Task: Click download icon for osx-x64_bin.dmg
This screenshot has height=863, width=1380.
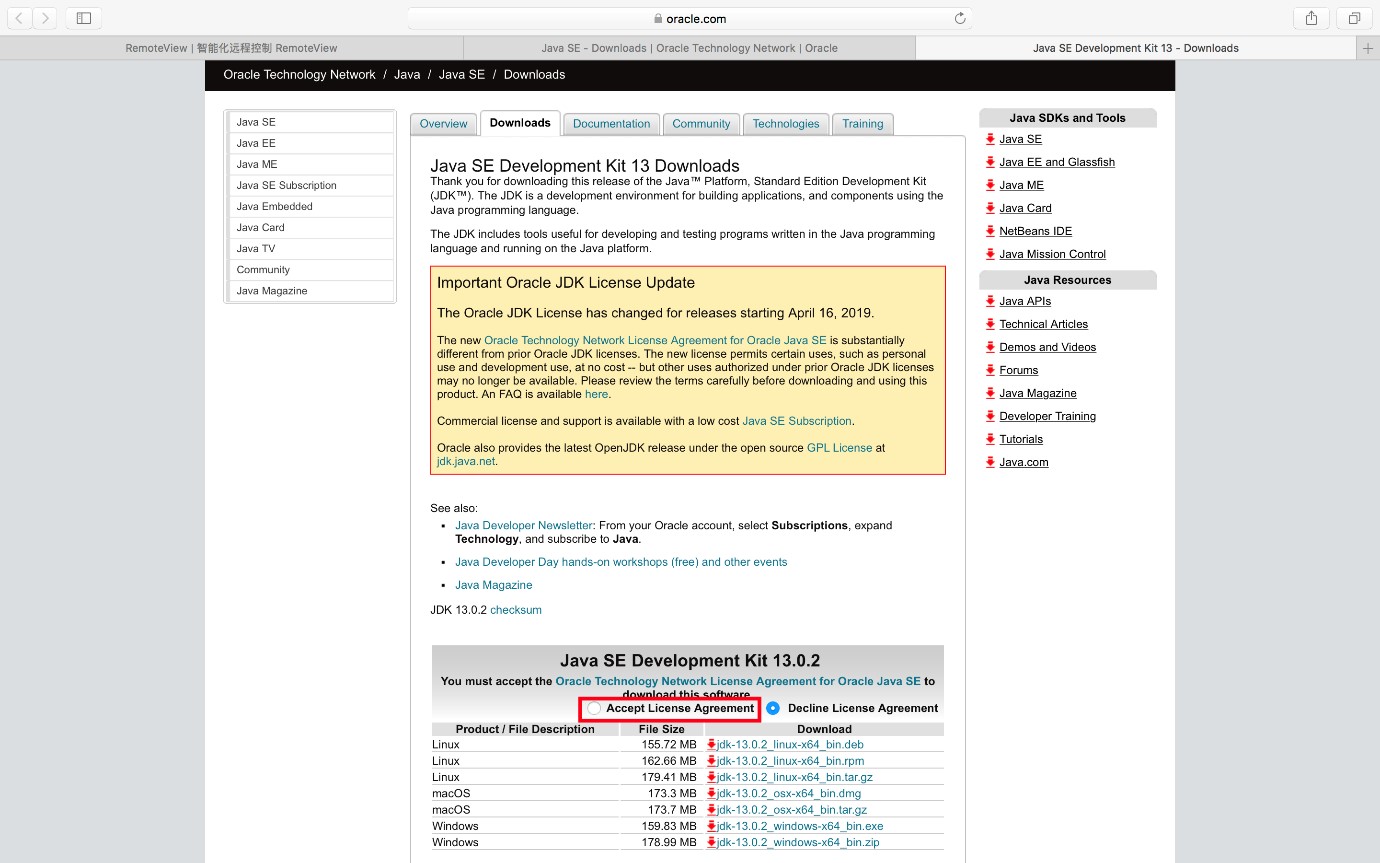Action: click(712, 793)
